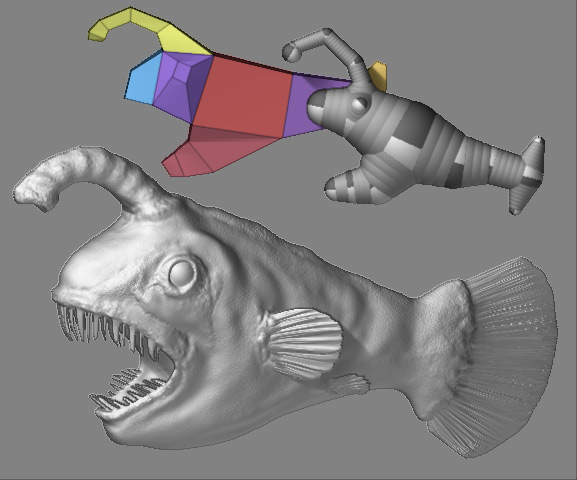Click the large red central block

tap(243, 96)
